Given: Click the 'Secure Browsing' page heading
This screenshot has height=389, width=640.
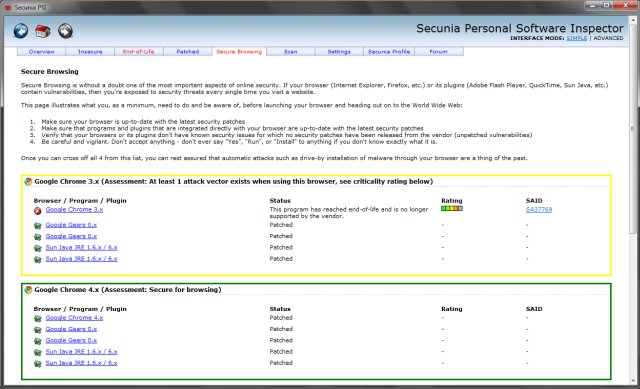Looking at the screenshot, I should tap(50, 71).
